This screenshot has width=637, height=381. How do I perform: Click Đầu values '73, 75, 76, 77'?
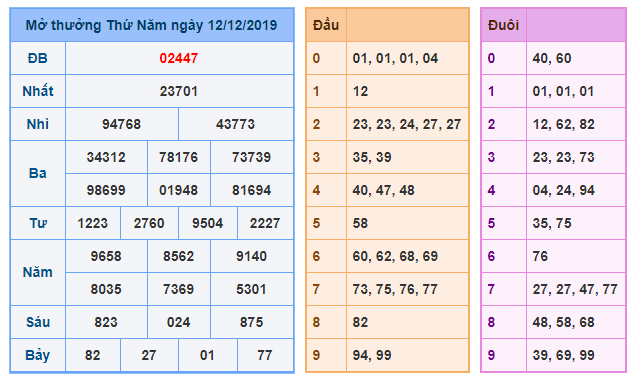(395, 289)
